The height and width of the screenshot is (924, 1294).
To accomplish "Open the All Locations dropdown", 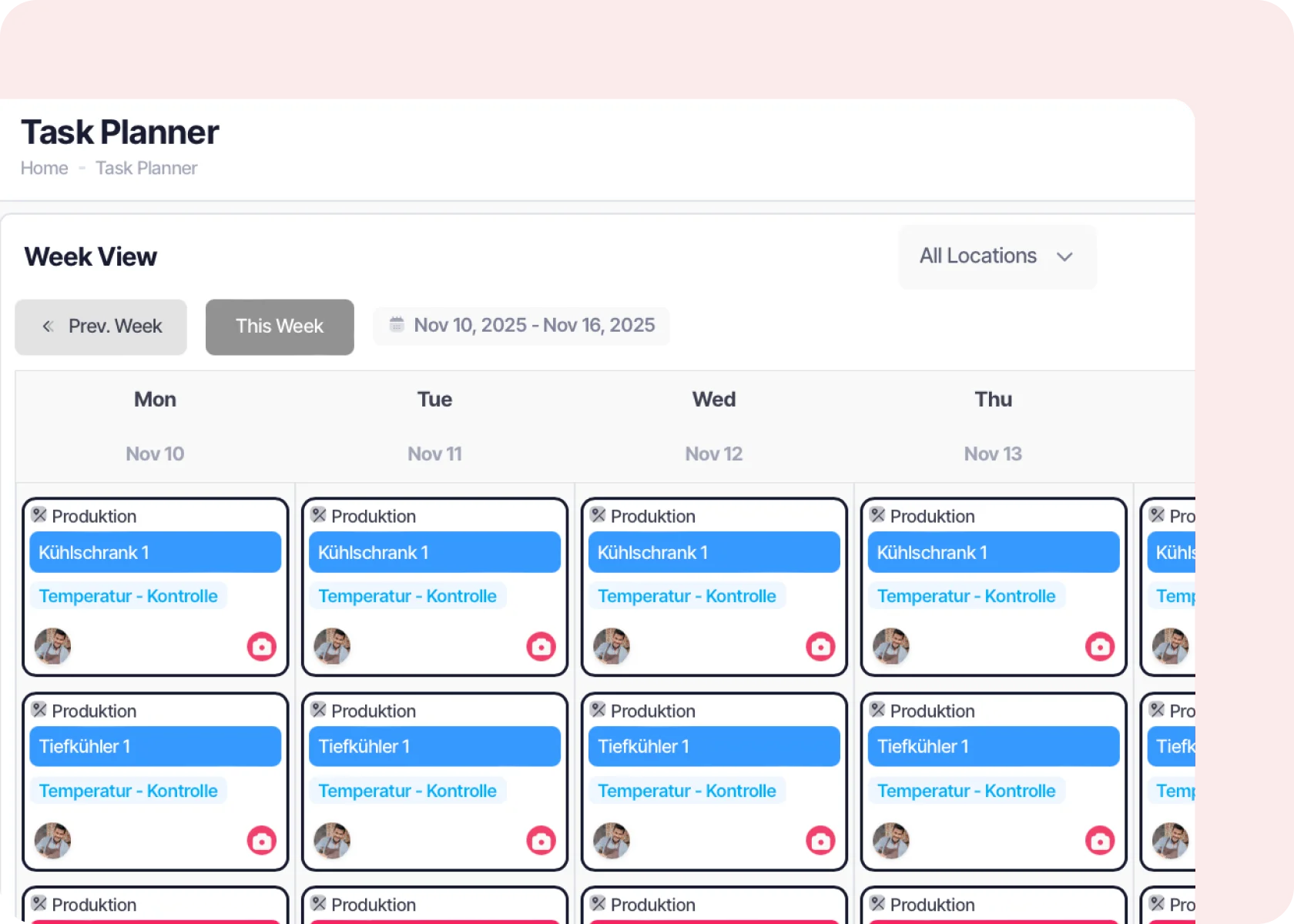I will tap(997, 256).
